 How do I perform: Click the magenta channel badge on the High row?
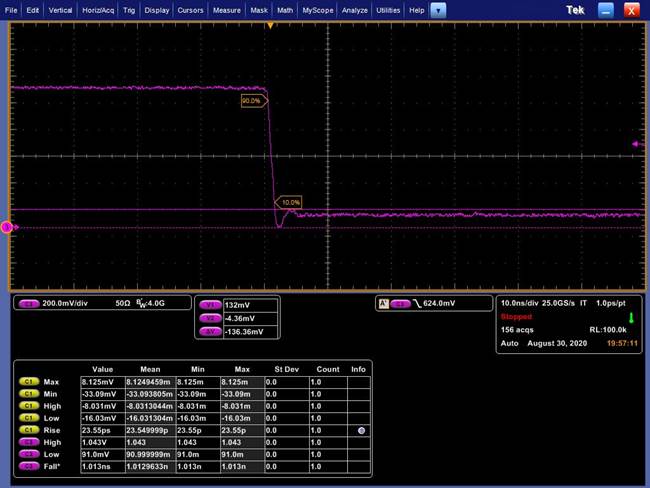(x=29, y=442)
